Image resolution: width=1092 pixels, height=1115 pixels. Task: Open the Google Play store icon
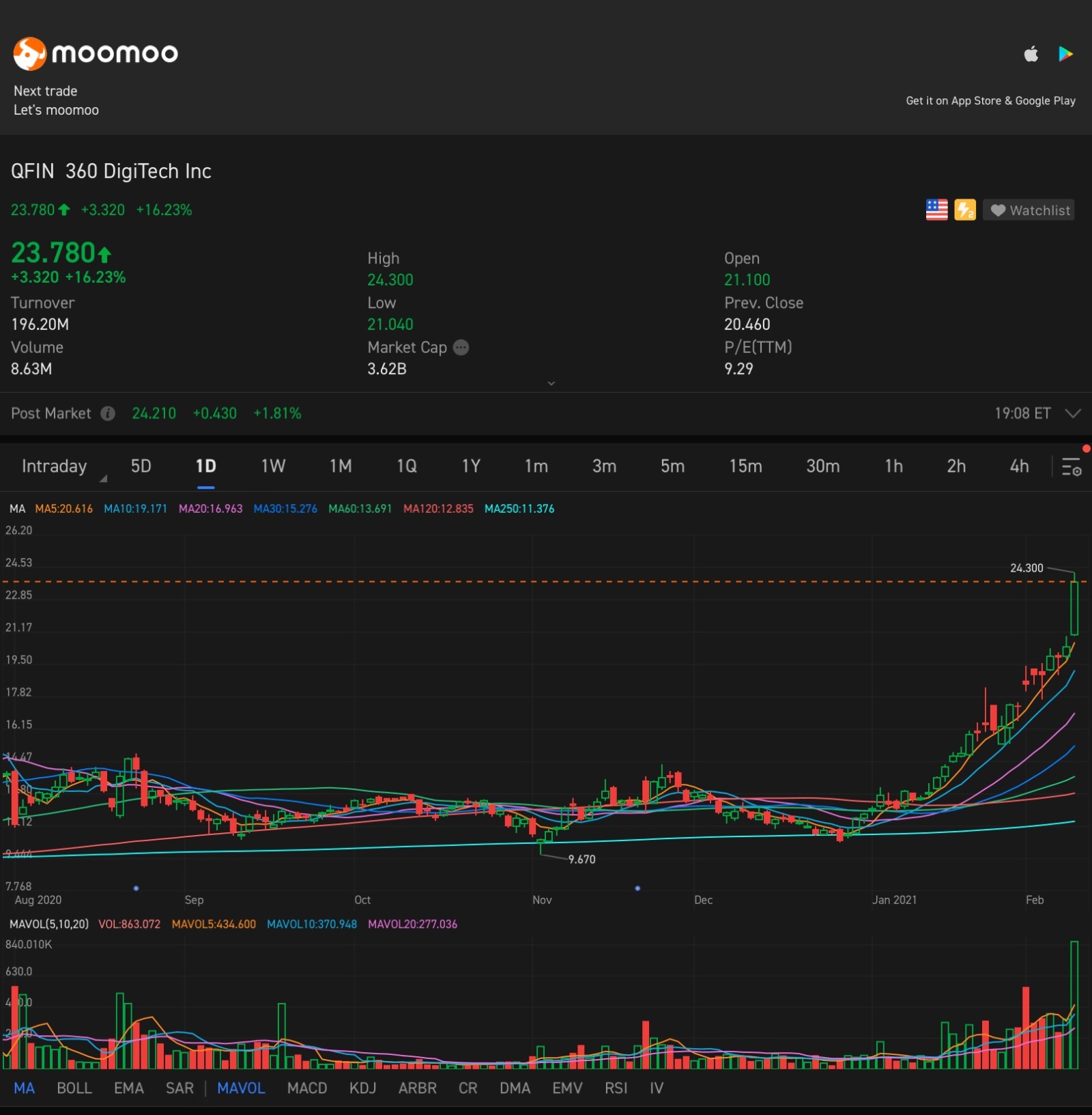point(1065,54)
